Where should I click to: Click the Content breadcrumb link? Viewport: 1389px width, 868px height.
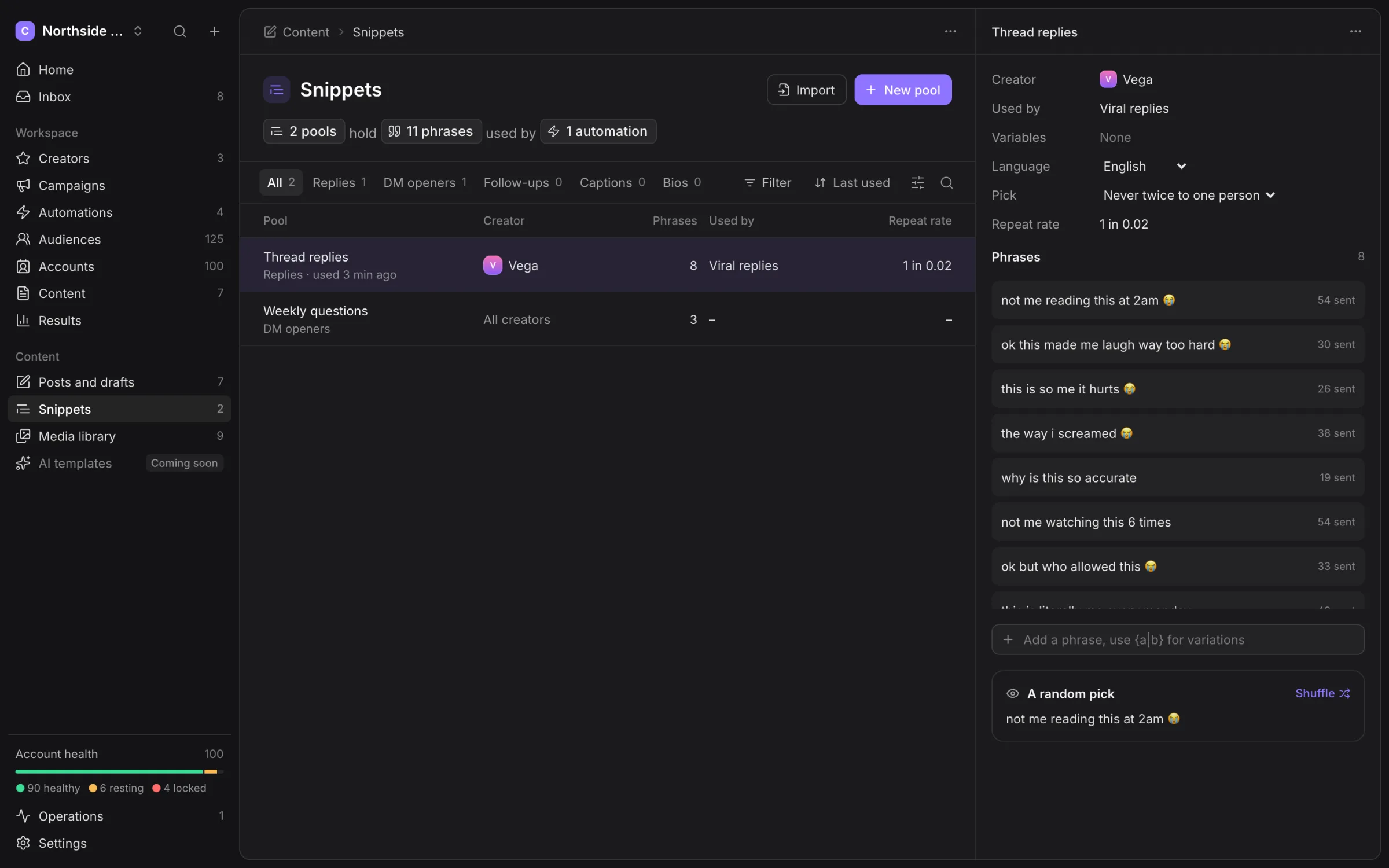297,32
